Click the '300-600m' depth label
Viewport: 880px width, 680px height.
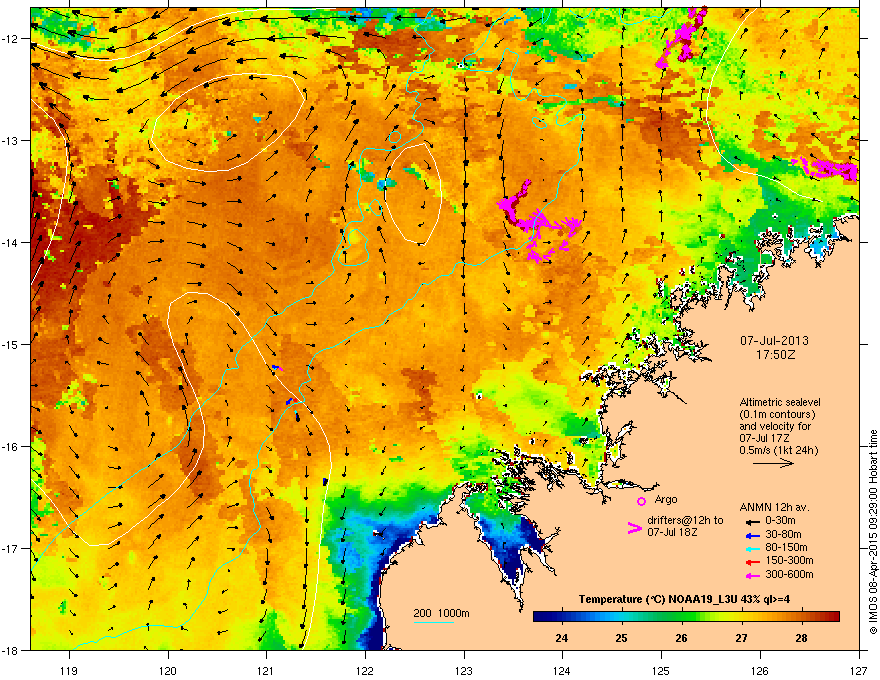(789, 575)
